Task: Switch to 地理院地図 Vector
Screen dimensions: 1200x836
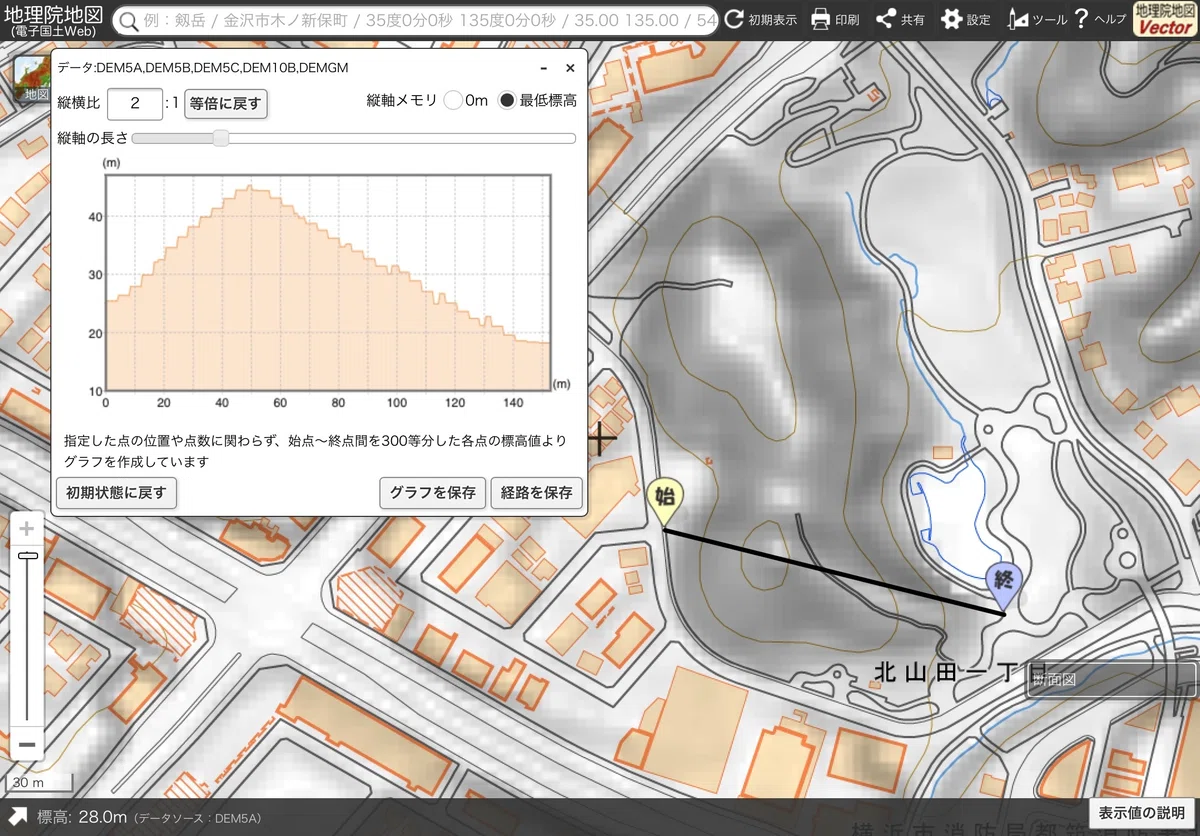Action: (x=1164, y=19)
